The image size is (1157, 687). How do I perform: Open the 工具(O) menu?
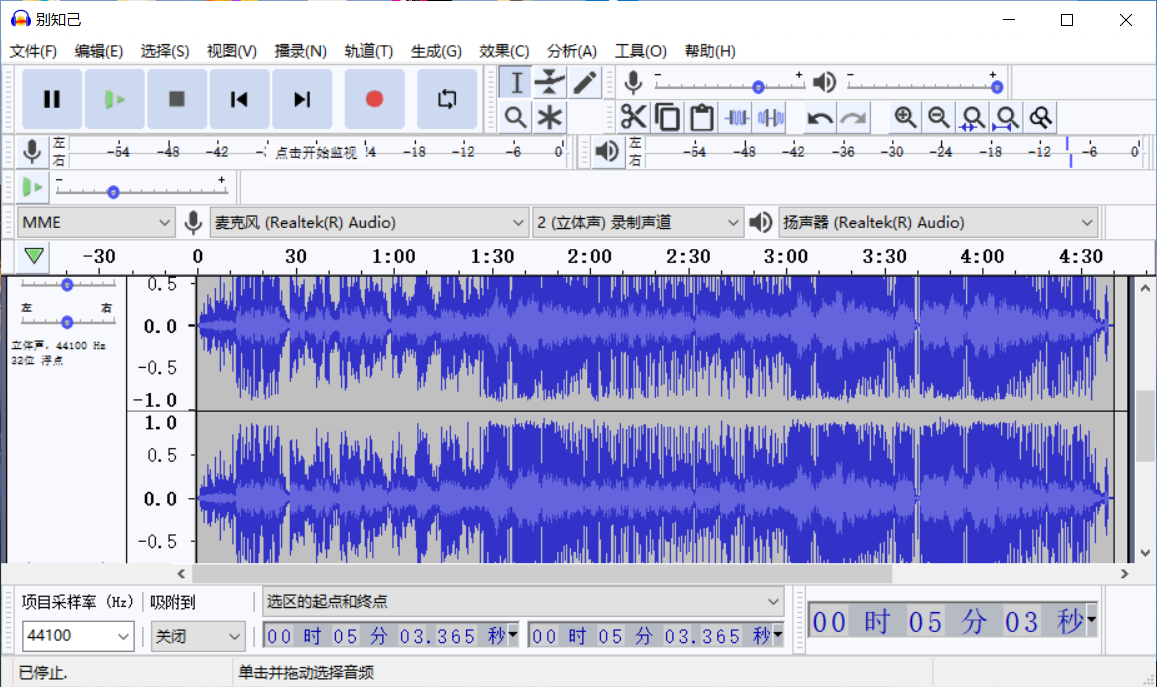coord(640,51)
